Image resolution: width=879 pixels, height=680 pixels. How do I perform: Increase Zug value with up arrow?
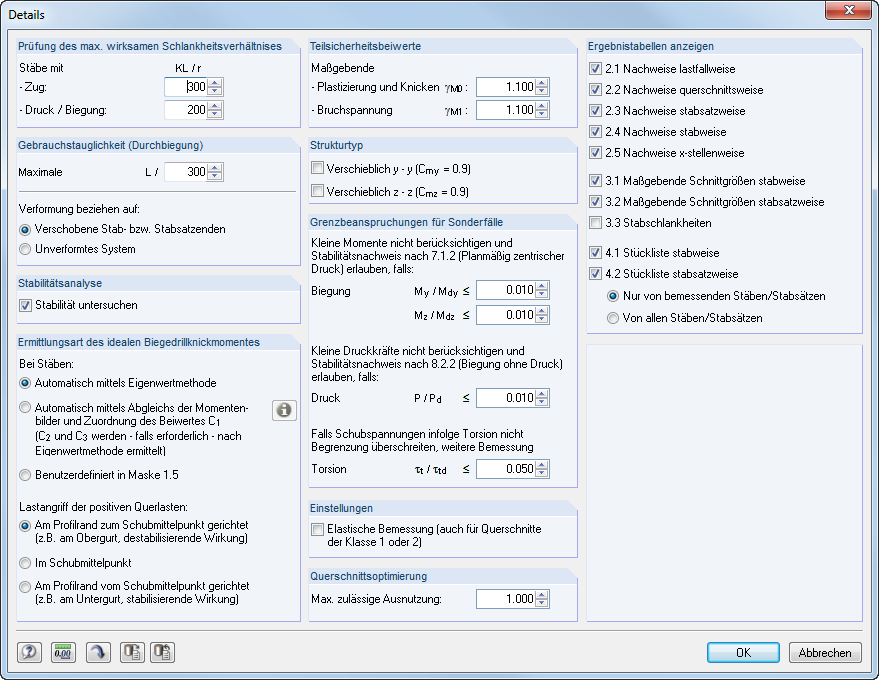215,83
